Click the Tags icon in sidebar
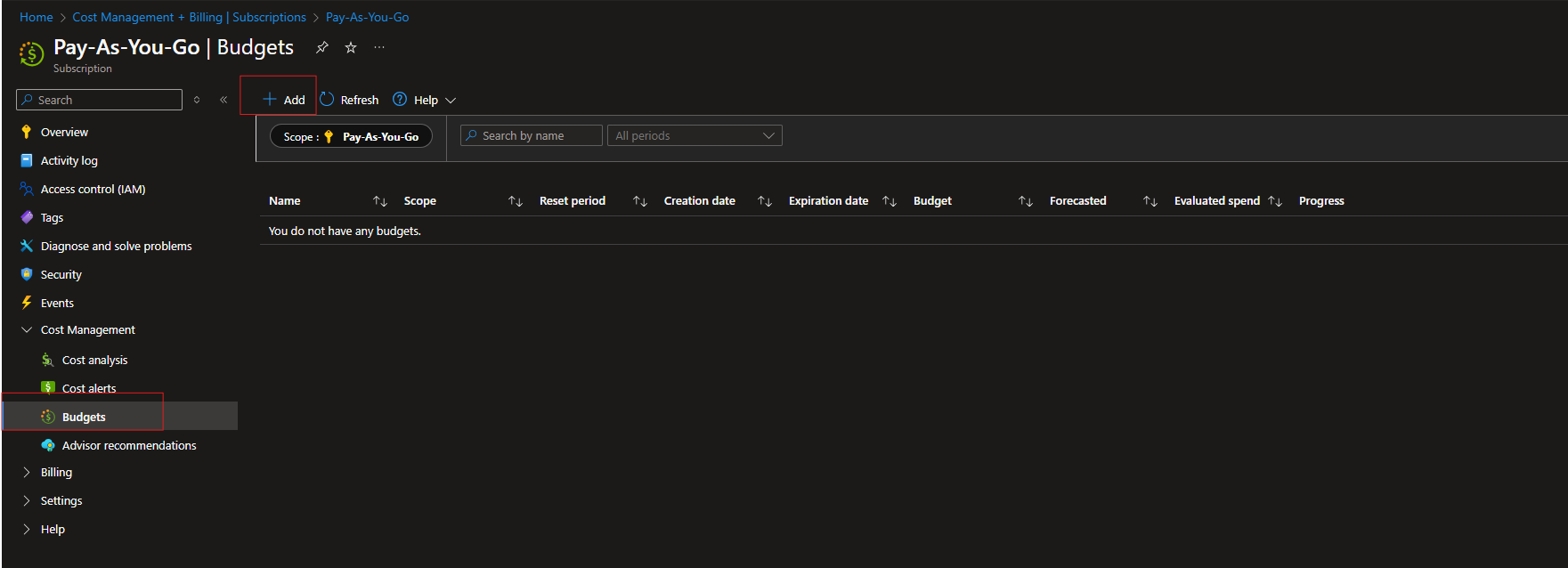1568x568 pixels. pyautogui.click(x=27, y=217)
